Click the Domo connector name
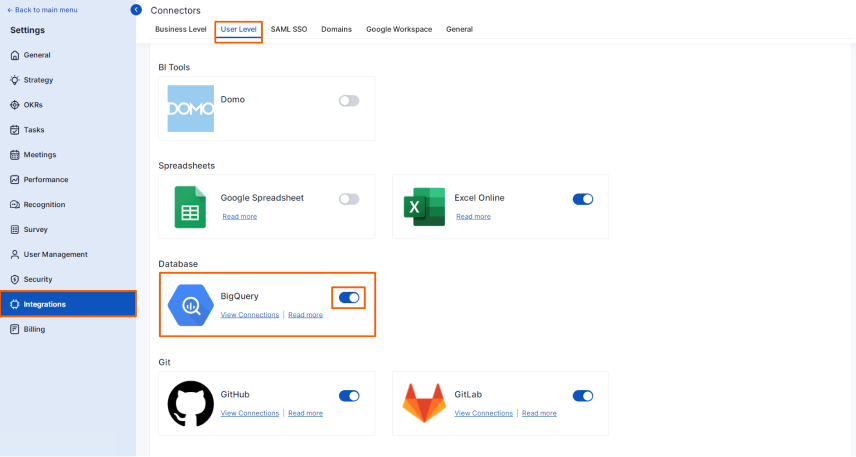The width and height of the screenshot is (856, 457). [233, 99]
